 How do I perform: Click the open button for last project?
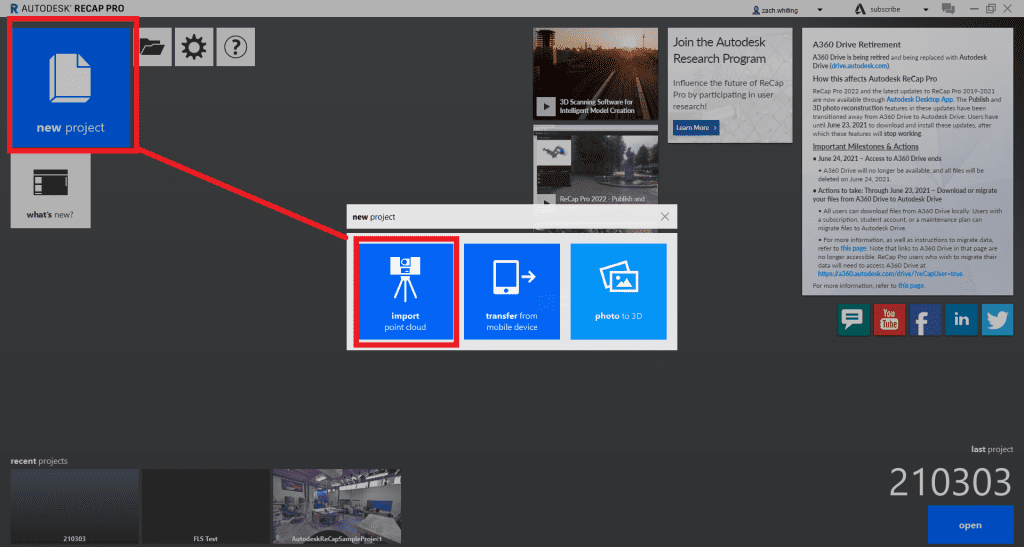(970, 525)
